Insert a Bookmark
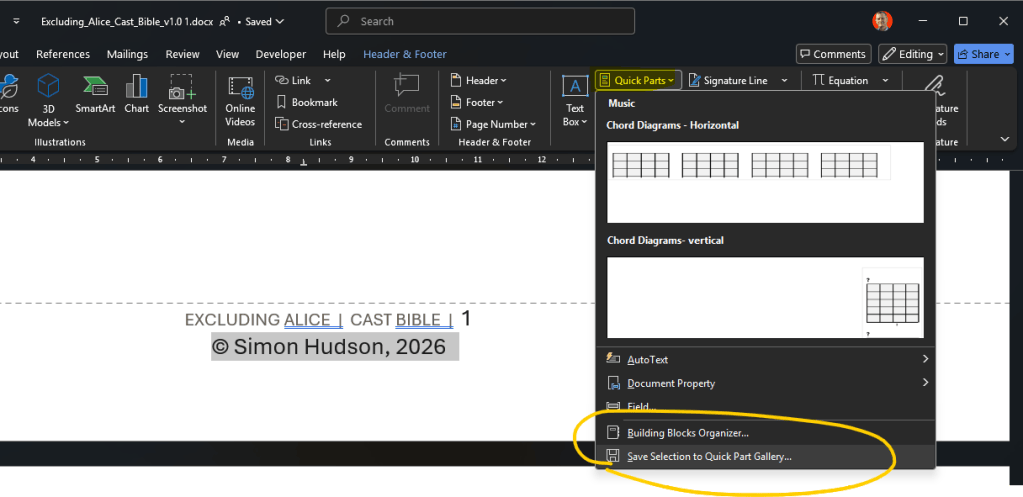This screenshot has height=497, width=1023. (x=307, y=102)
